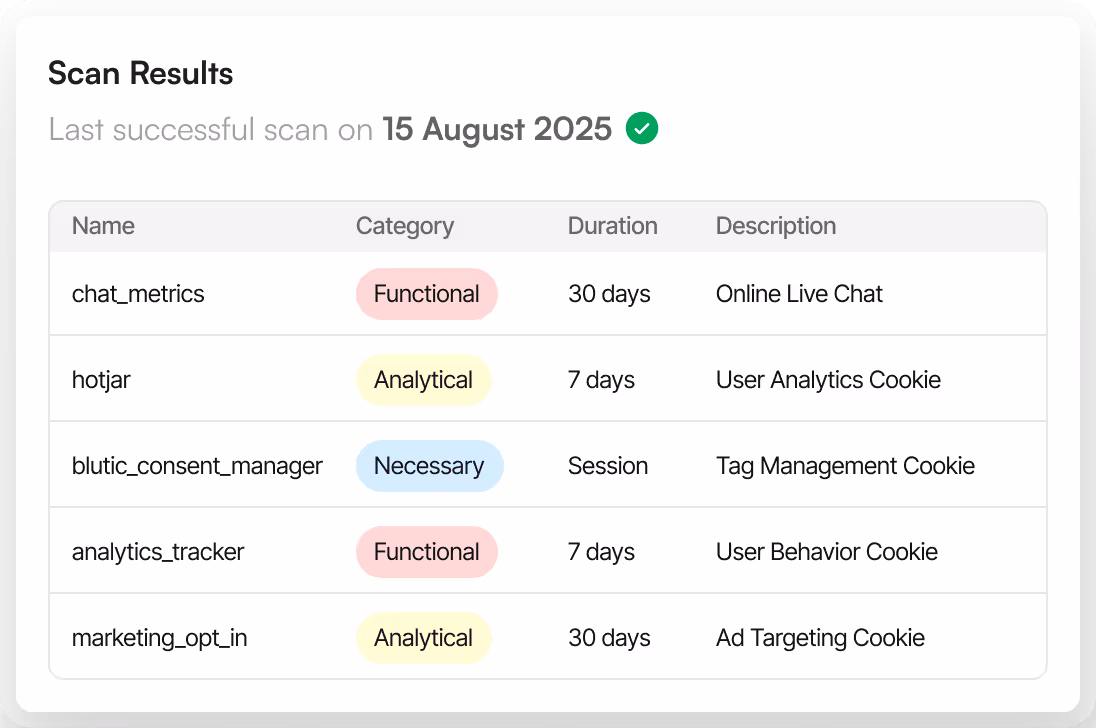Select the blue Necessary category badge

tap(429, 466)
